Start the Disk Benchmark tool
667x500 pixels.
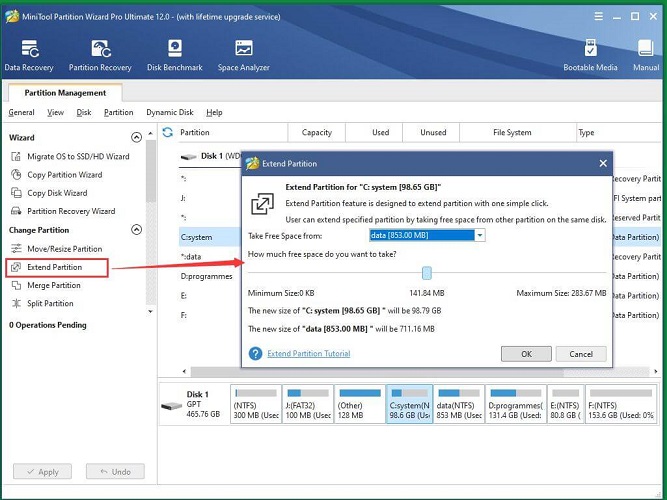174,55
